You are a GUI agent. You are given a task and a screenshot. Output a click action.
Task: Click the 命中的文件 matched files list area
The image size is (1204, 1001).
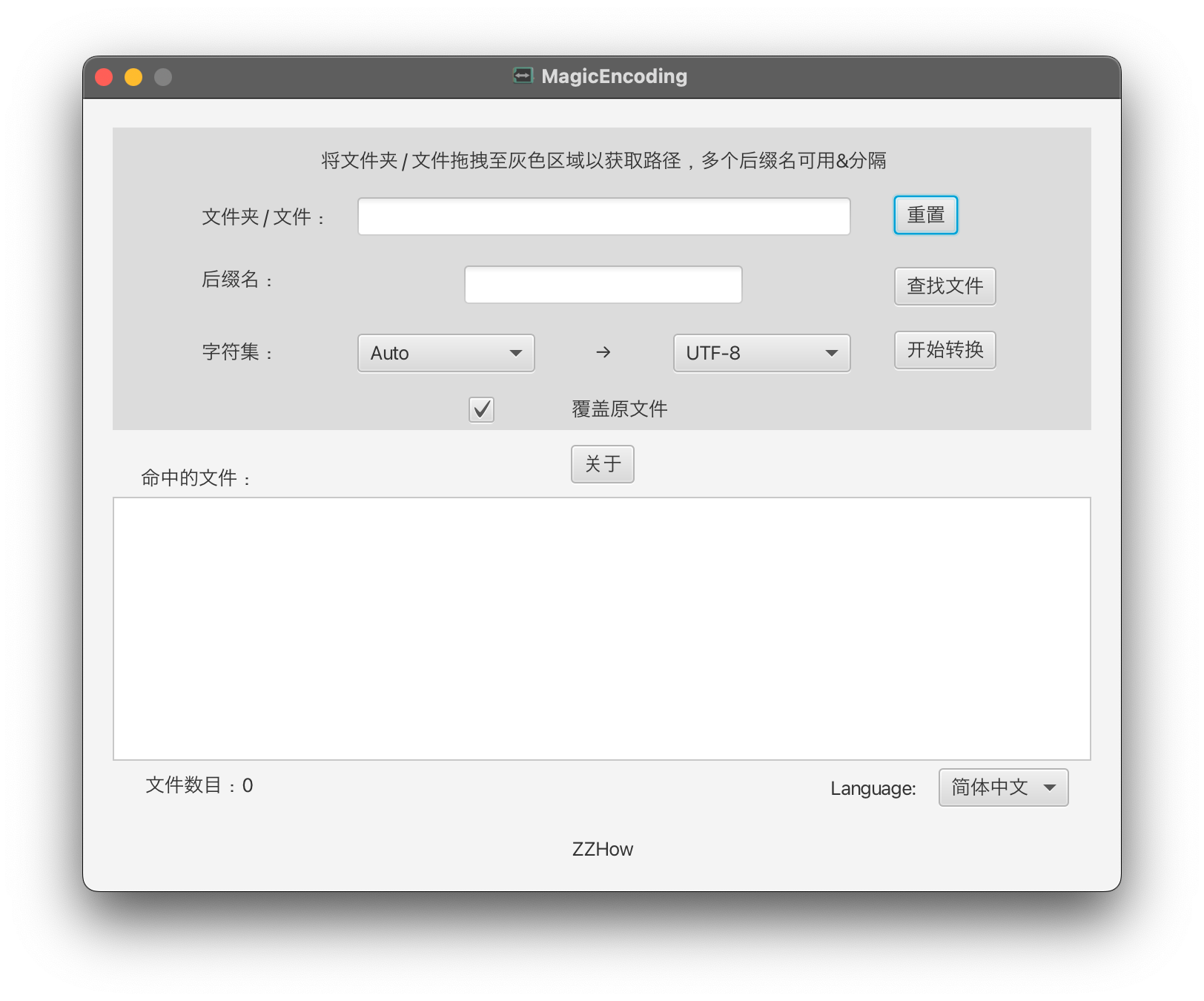602,629
